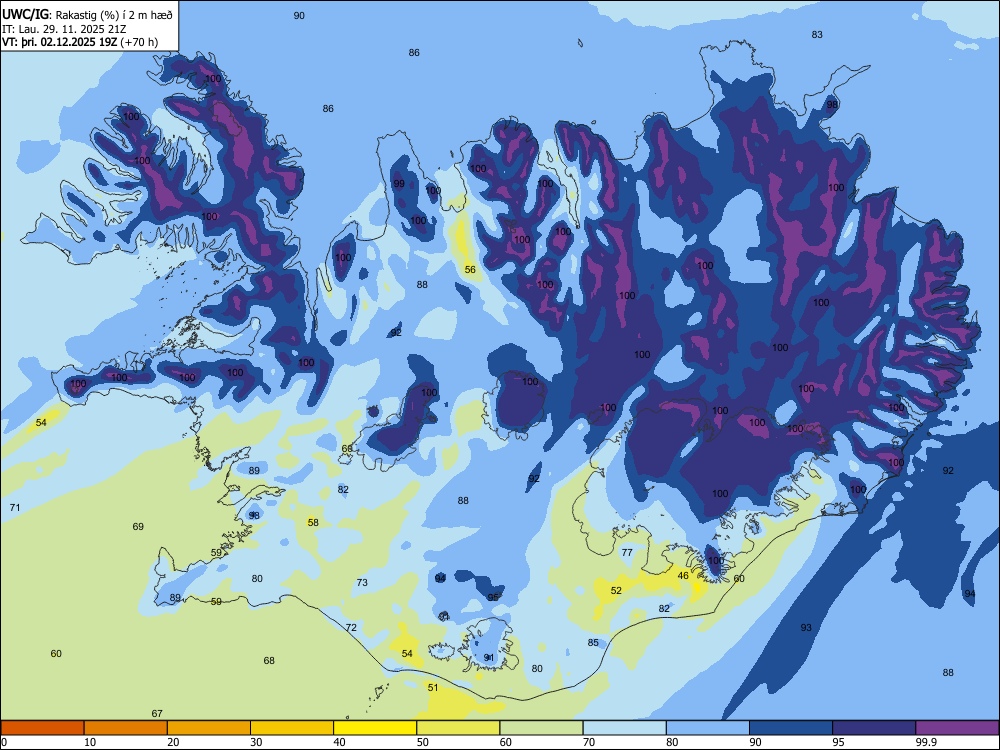This screenshot has height=750, width=1000.
Task: Select the purple legend swatch above 99.9
Action: coord(957,728)
